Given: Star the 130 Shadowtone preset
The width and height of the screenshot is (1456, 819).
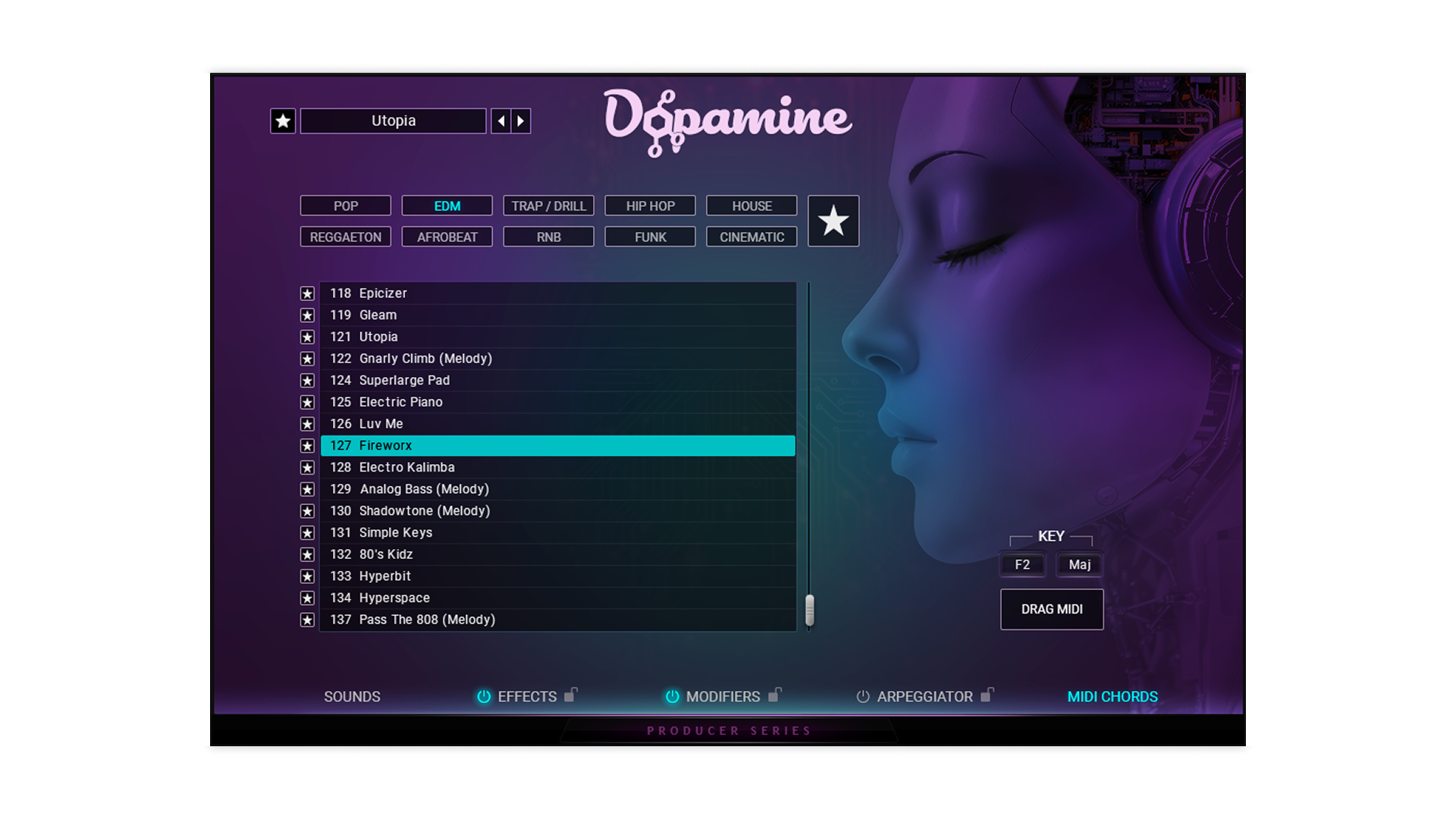Looking at the screenshot, I should pos(307,511).
